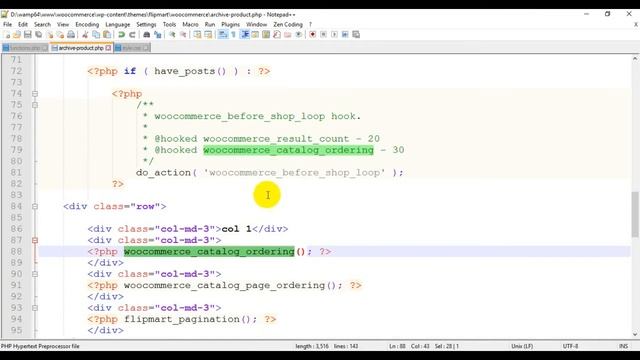Start macro recording with the red icon

click(313, 35)
